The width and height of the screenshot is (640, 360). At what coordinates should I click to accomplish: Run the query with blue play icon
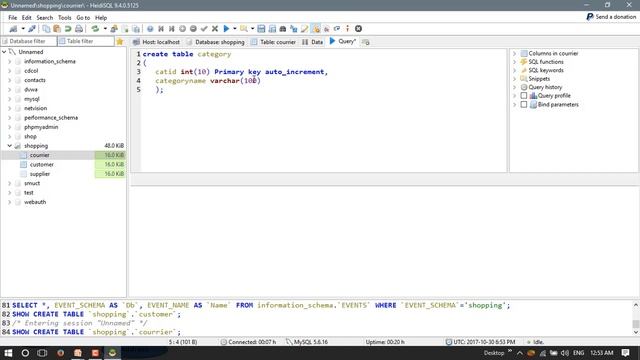click(x=226, y=29)
